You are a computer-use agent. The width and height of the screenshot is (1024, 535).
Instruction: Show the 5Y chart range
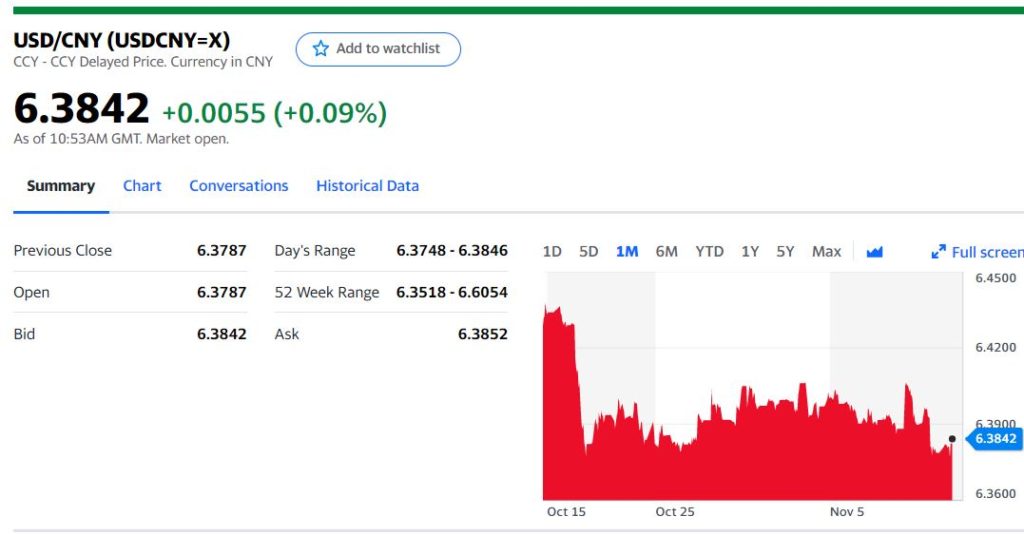pyautogui.click(x=785, y=252)
